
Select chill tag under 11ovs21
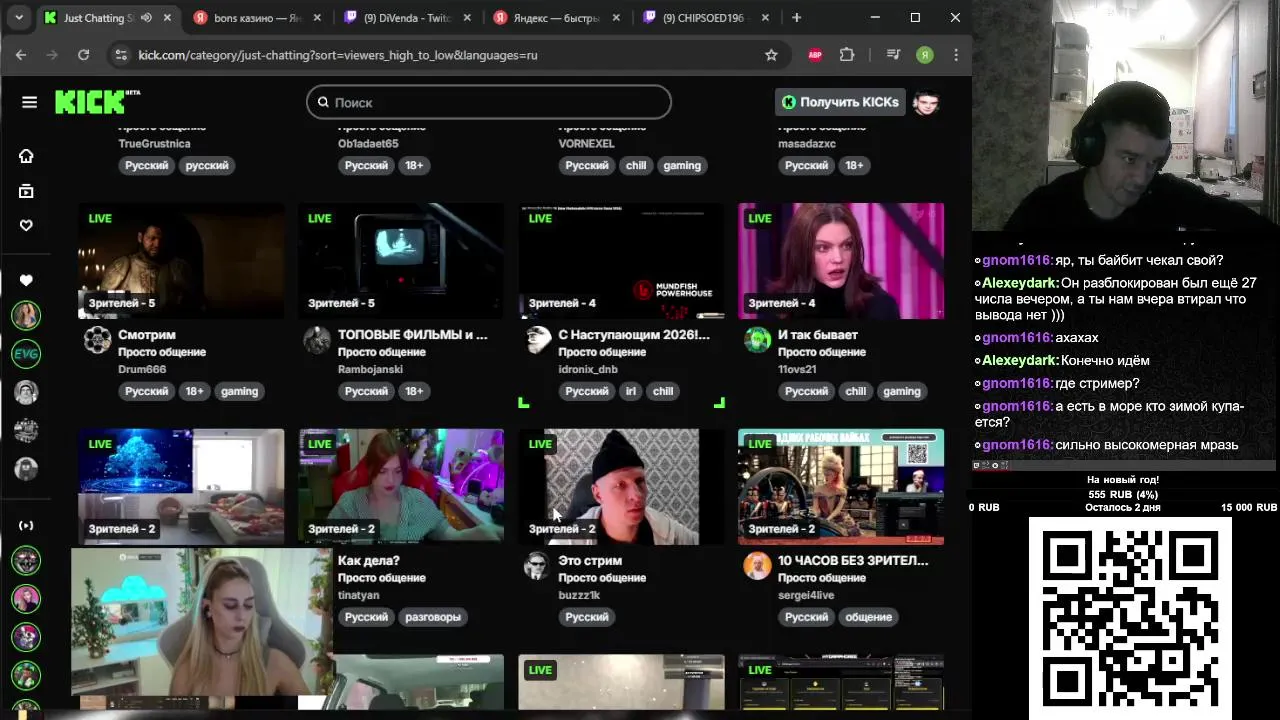click(856, 391)
